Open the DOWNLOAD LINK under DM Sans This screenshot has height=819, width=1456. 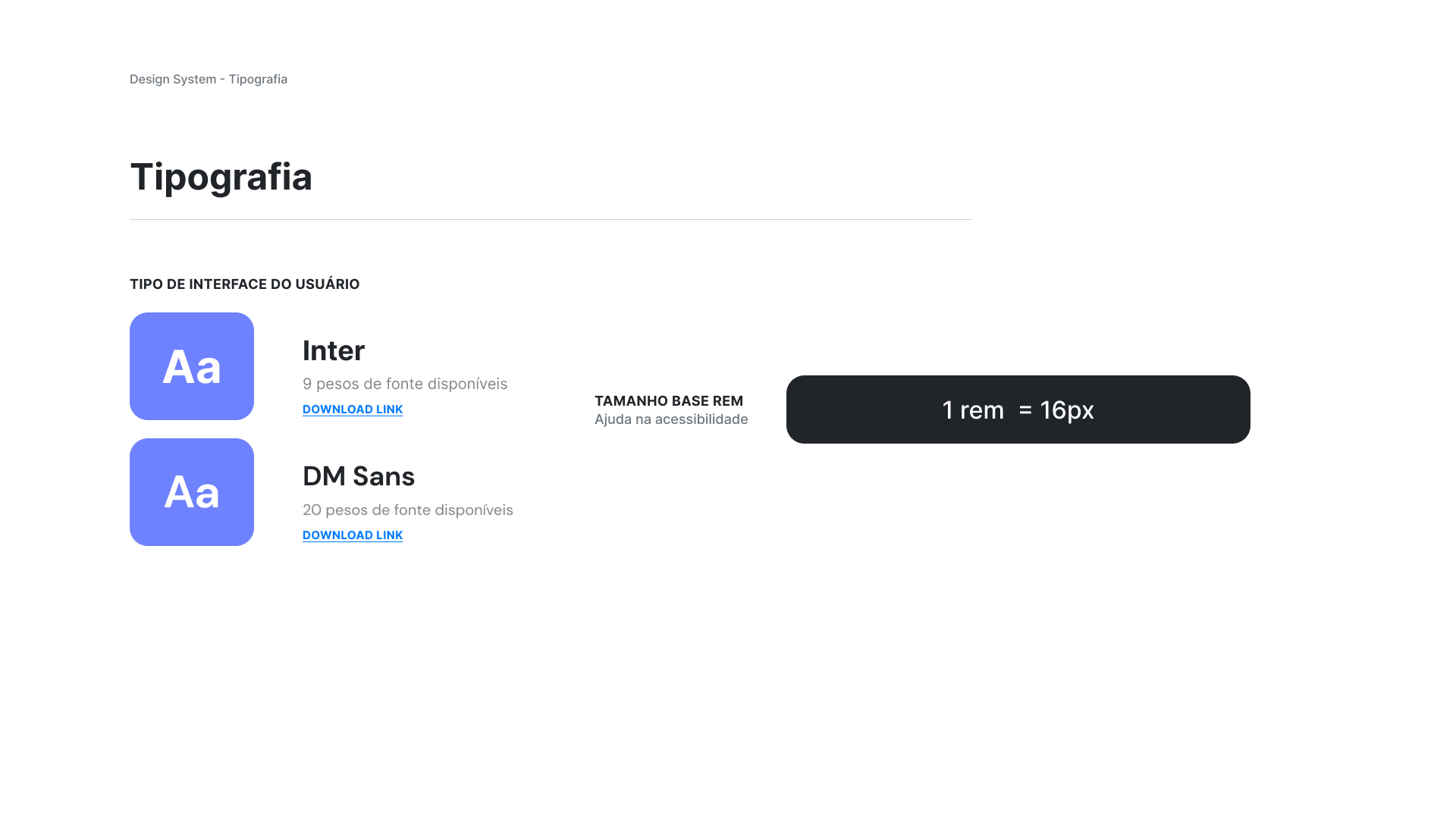click(x=353, y=535)
